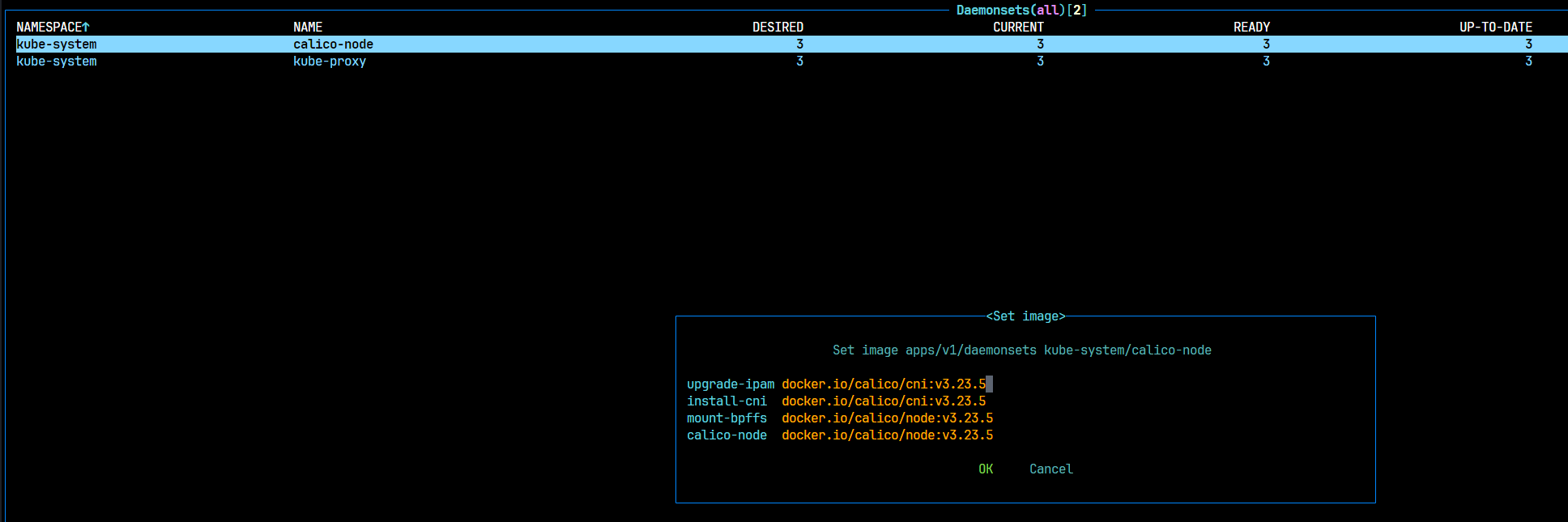Click the DESIRED column header
1568x522 pixels.
(x=778, y=28)
